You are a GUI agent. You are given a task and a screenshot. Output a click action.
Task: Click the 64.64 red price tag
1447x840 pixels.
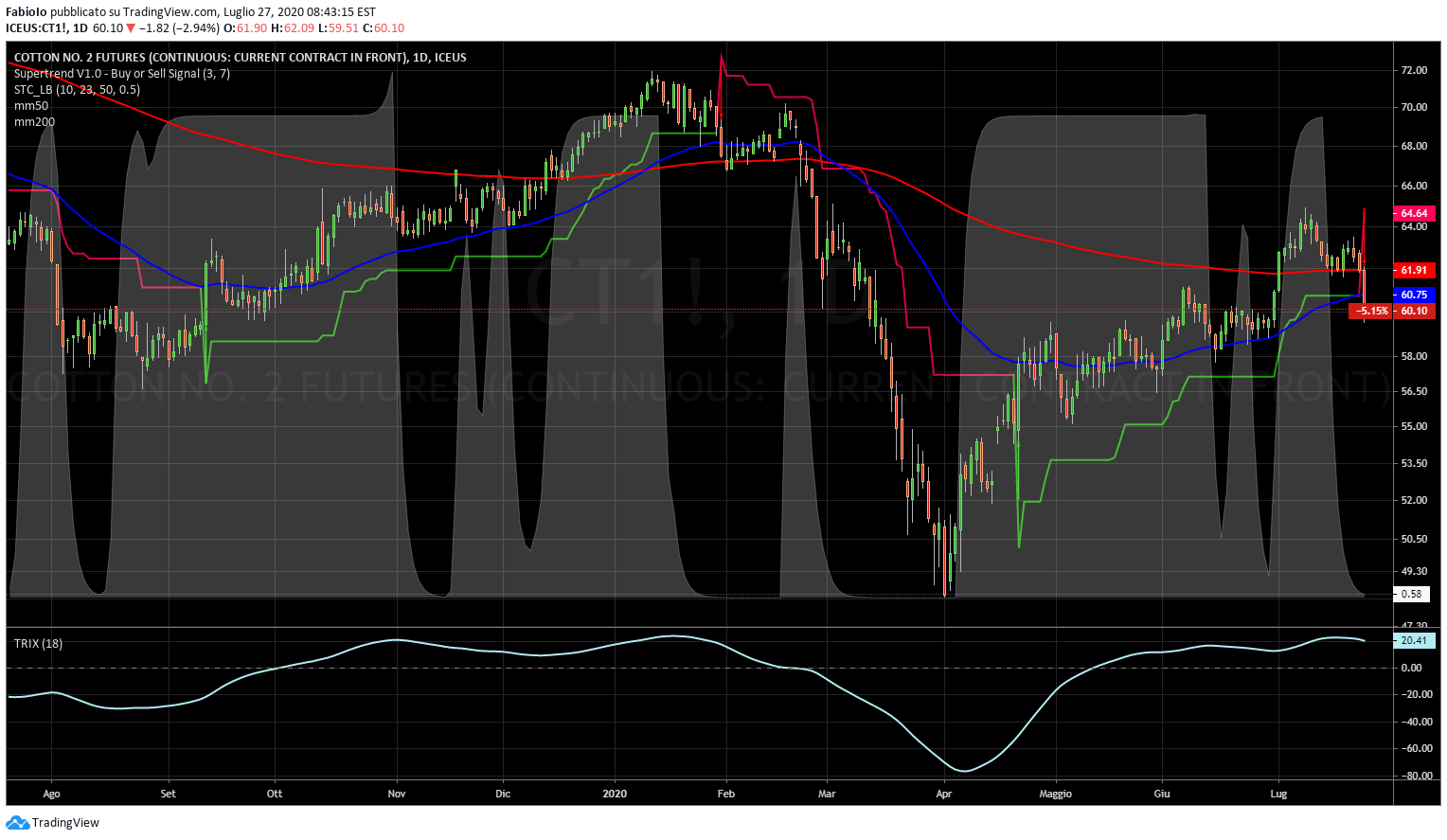pyautogui.click(x=1414, y=214)
